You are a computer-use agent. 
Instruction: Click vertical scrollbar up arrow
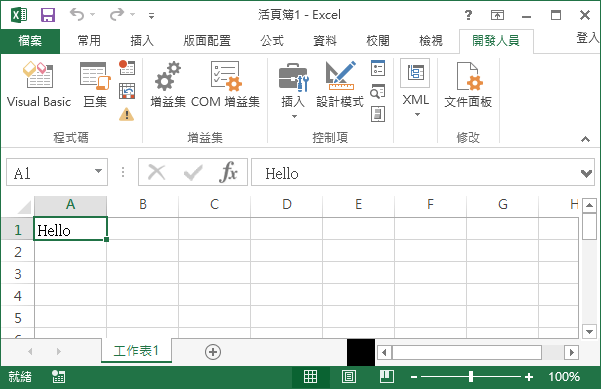point(589,205)
